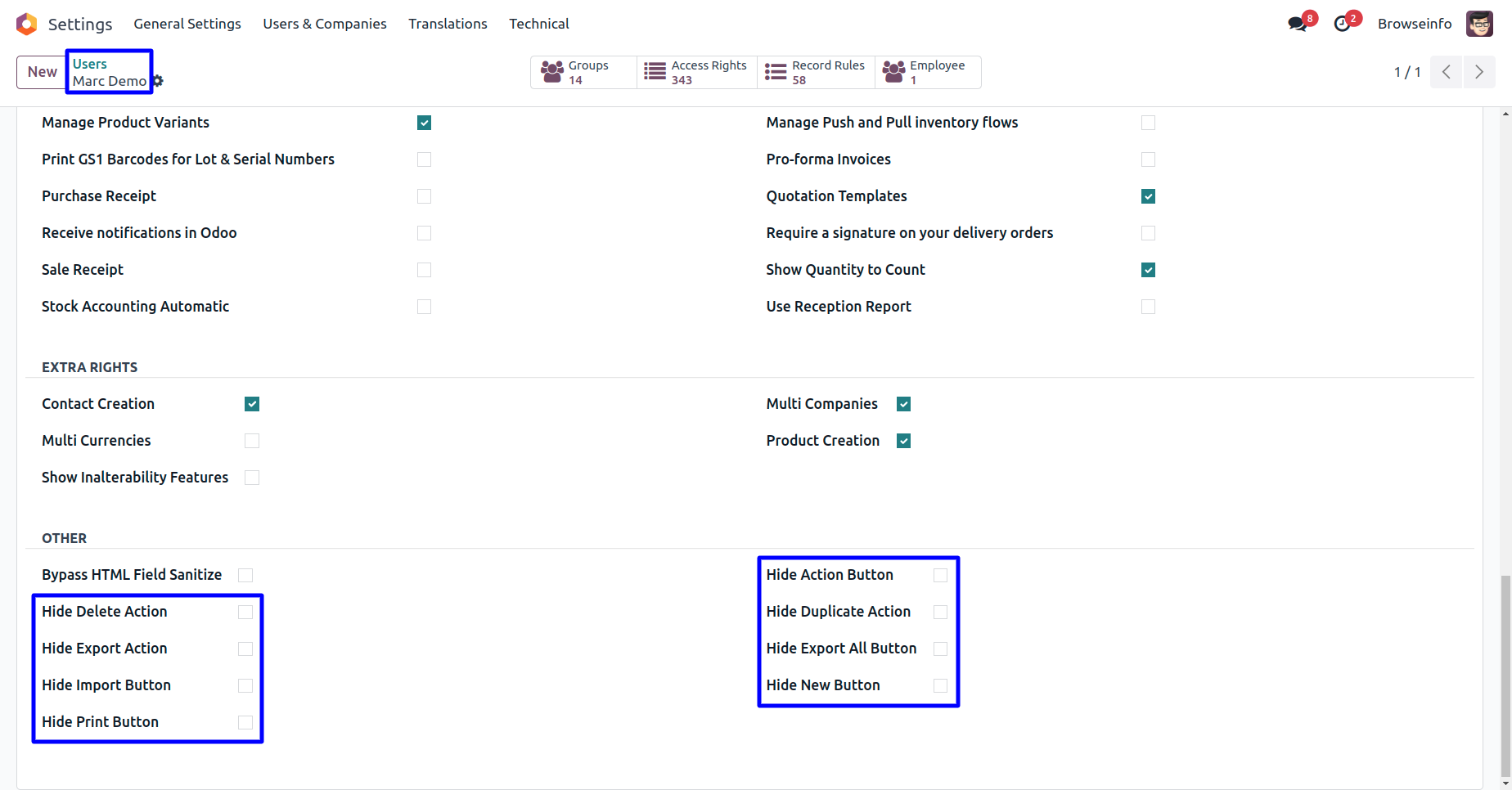Open the messages conversation icon

coord(1297,24)
